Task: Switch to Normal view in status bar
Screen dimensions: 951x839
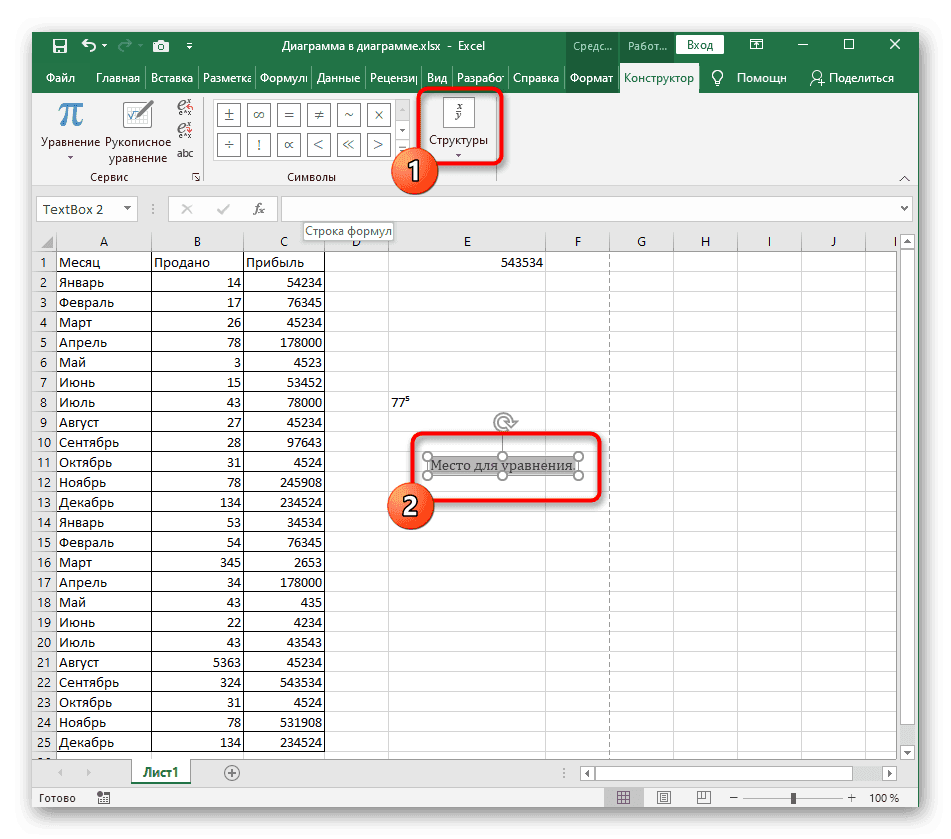Action: 624,798
